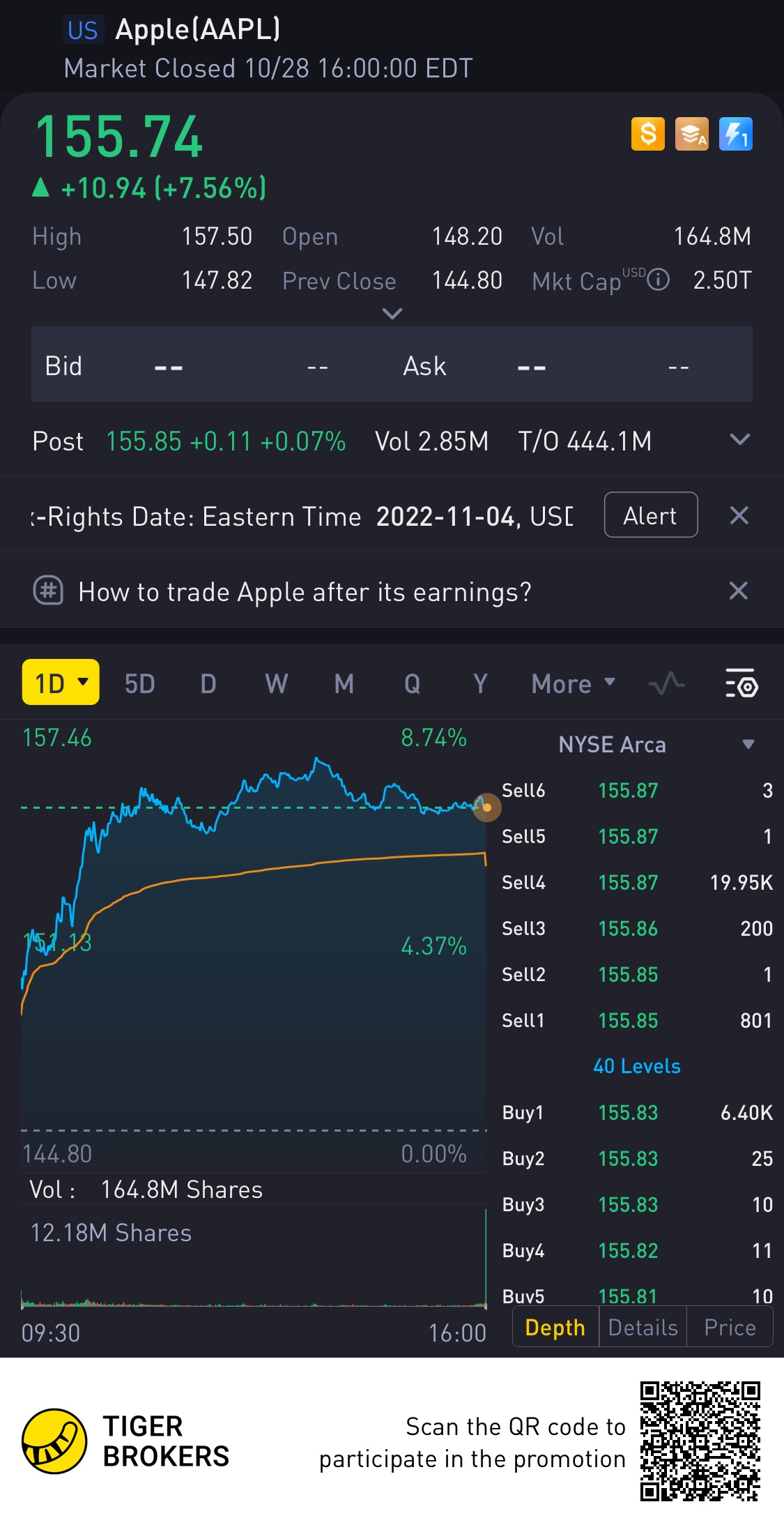784x1525 pixels.
Task: Select the Depth tab
Action: pos(555,1327)
